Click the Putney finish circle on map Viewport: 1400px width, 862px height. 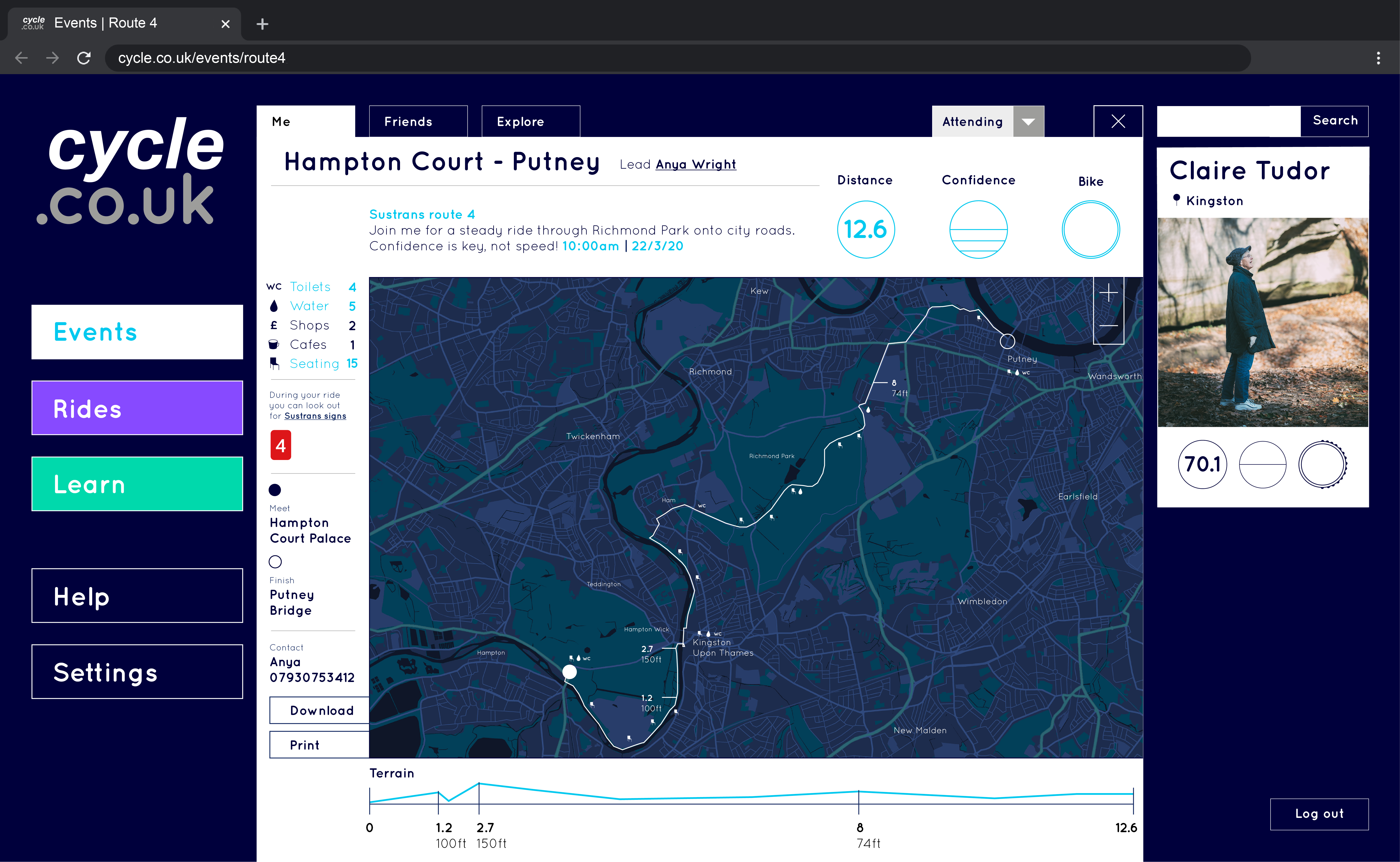tap(1007, 342)
